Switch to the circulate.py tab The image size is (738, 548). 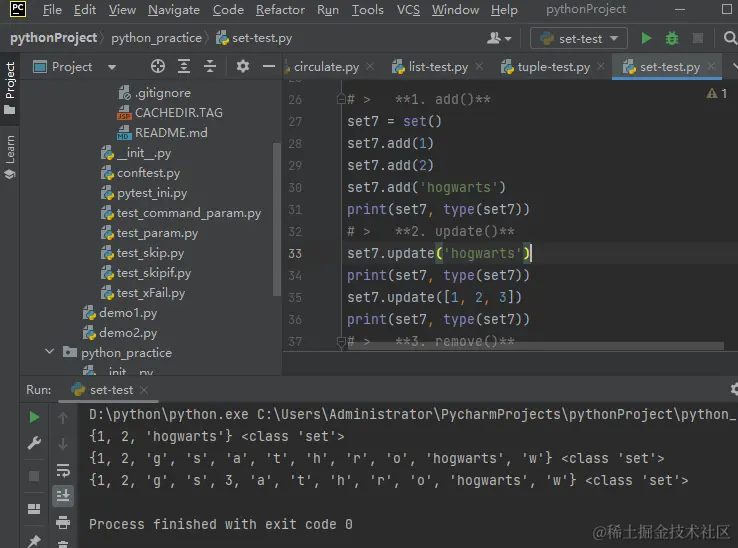pos(326,67)
